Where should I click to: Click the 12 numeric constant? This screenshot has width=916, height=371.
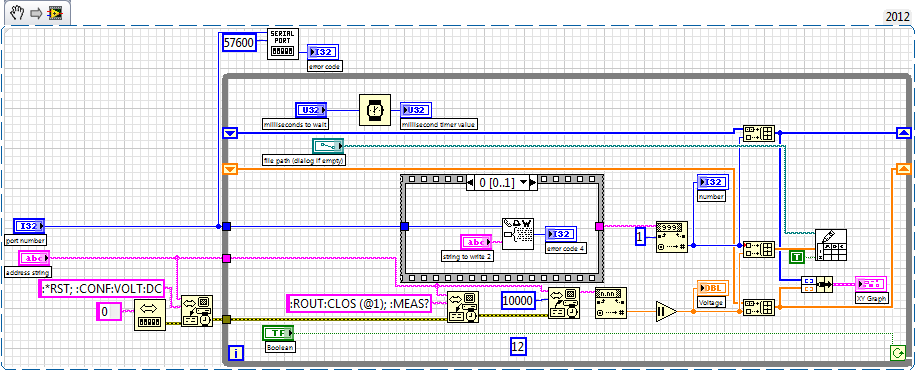click(518, 346)
